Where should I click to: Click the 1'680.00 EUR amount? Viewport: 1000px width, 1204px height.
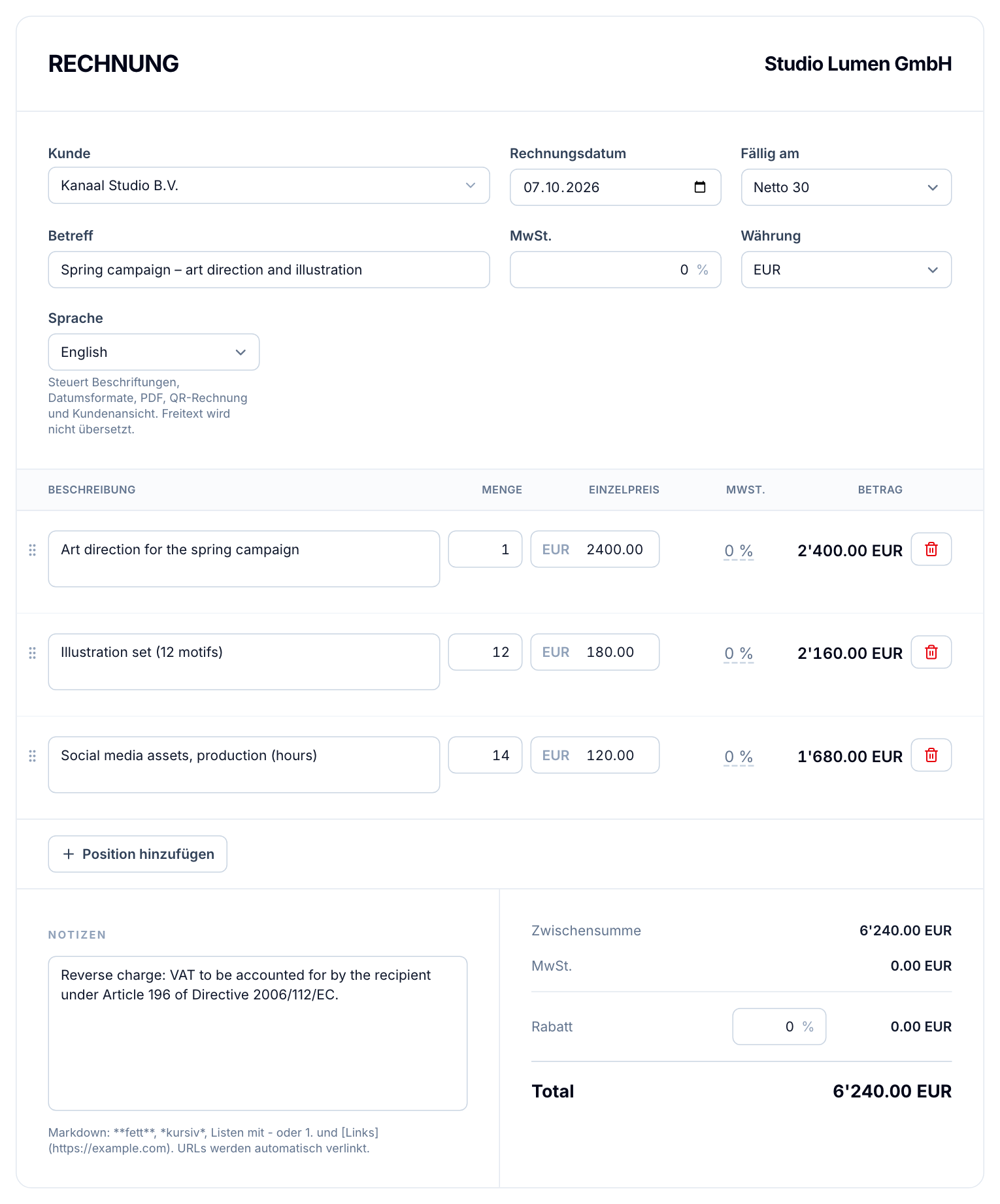tap(850, 756)
